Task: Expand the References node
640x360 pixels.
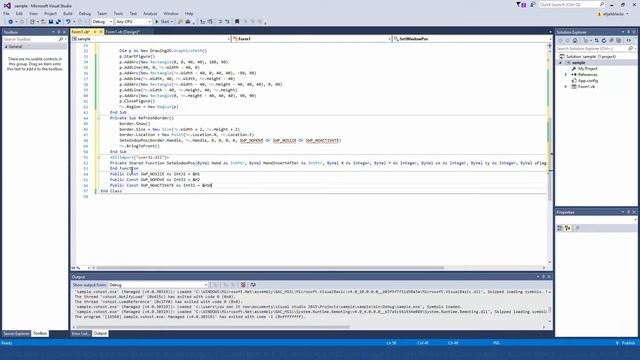Action: tap(566, 75)
